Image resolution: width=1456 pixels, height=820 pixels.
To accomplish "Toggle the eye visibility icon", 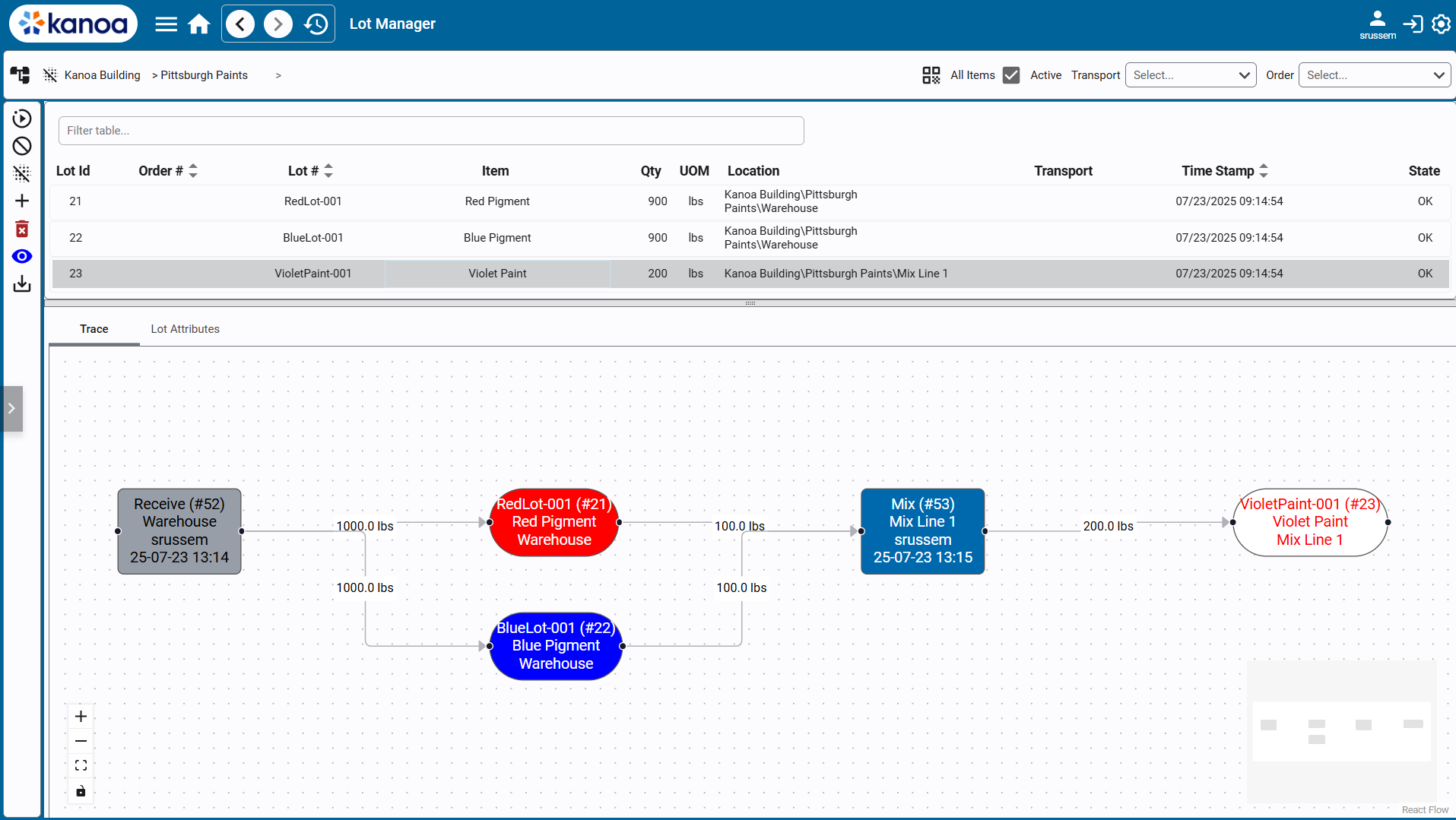I will coord(22,256).
